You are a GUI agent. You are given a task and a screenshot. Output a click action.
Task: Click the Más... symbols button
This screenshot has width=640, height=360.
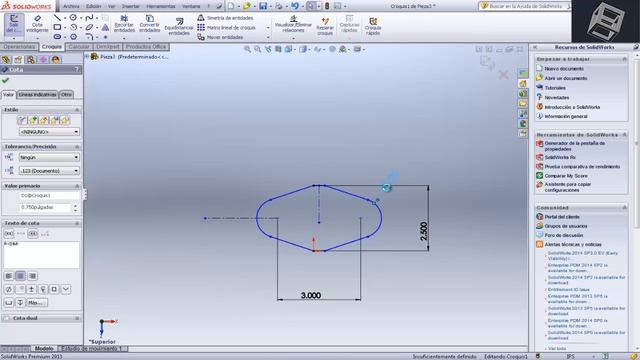click(37, 302)
